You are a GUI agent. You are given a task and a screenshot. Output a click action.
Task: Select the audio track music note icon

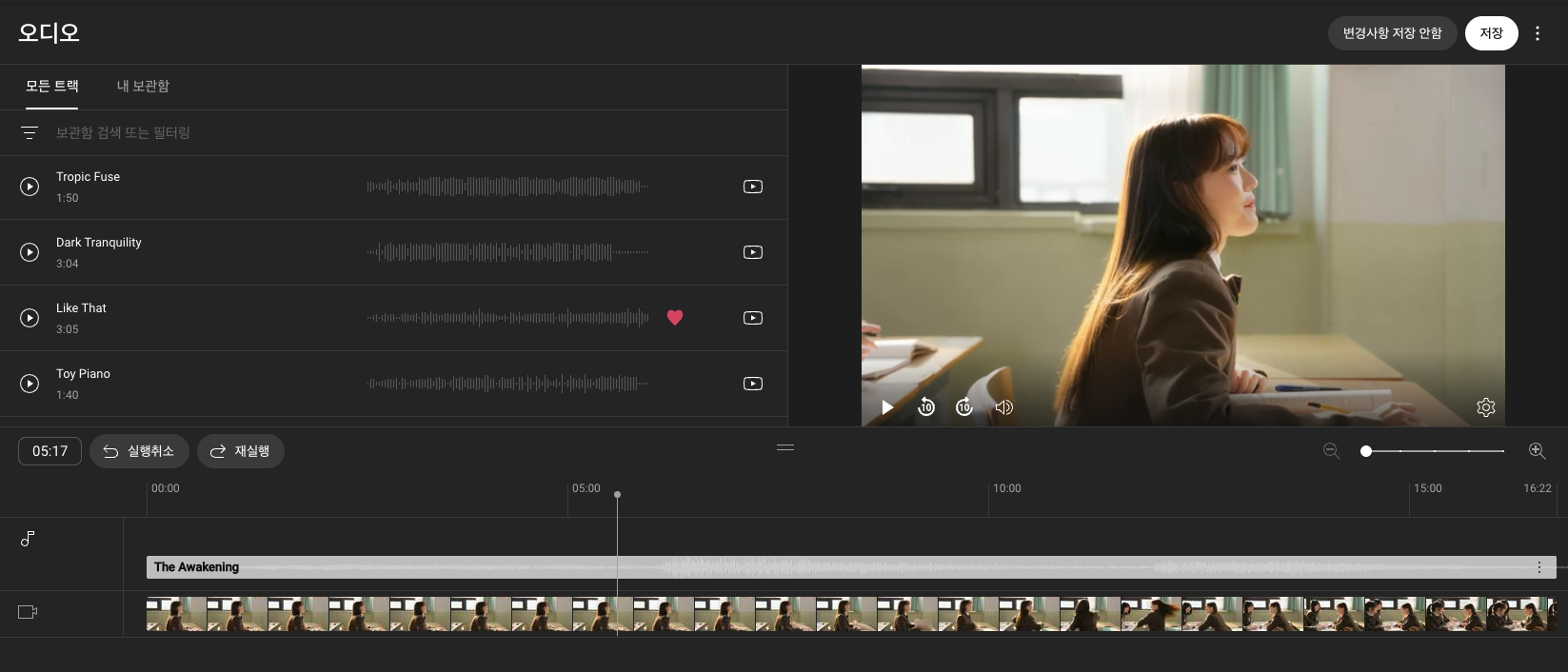pyautogui.click(x=28, y=539)
